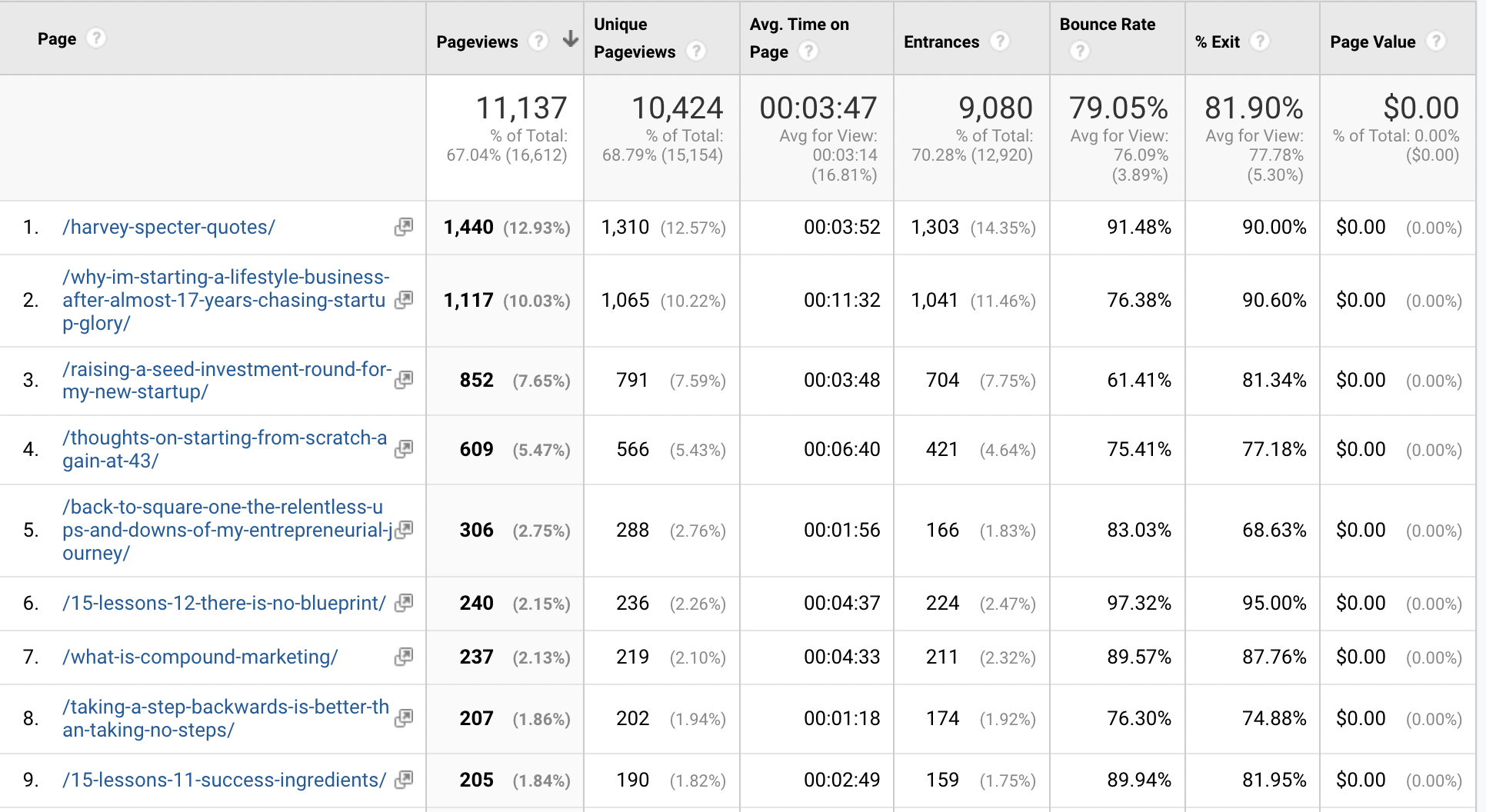Viewport: 1486px width, 812px height.
Task: Sort by % Exit column header
Action: 1218,42
